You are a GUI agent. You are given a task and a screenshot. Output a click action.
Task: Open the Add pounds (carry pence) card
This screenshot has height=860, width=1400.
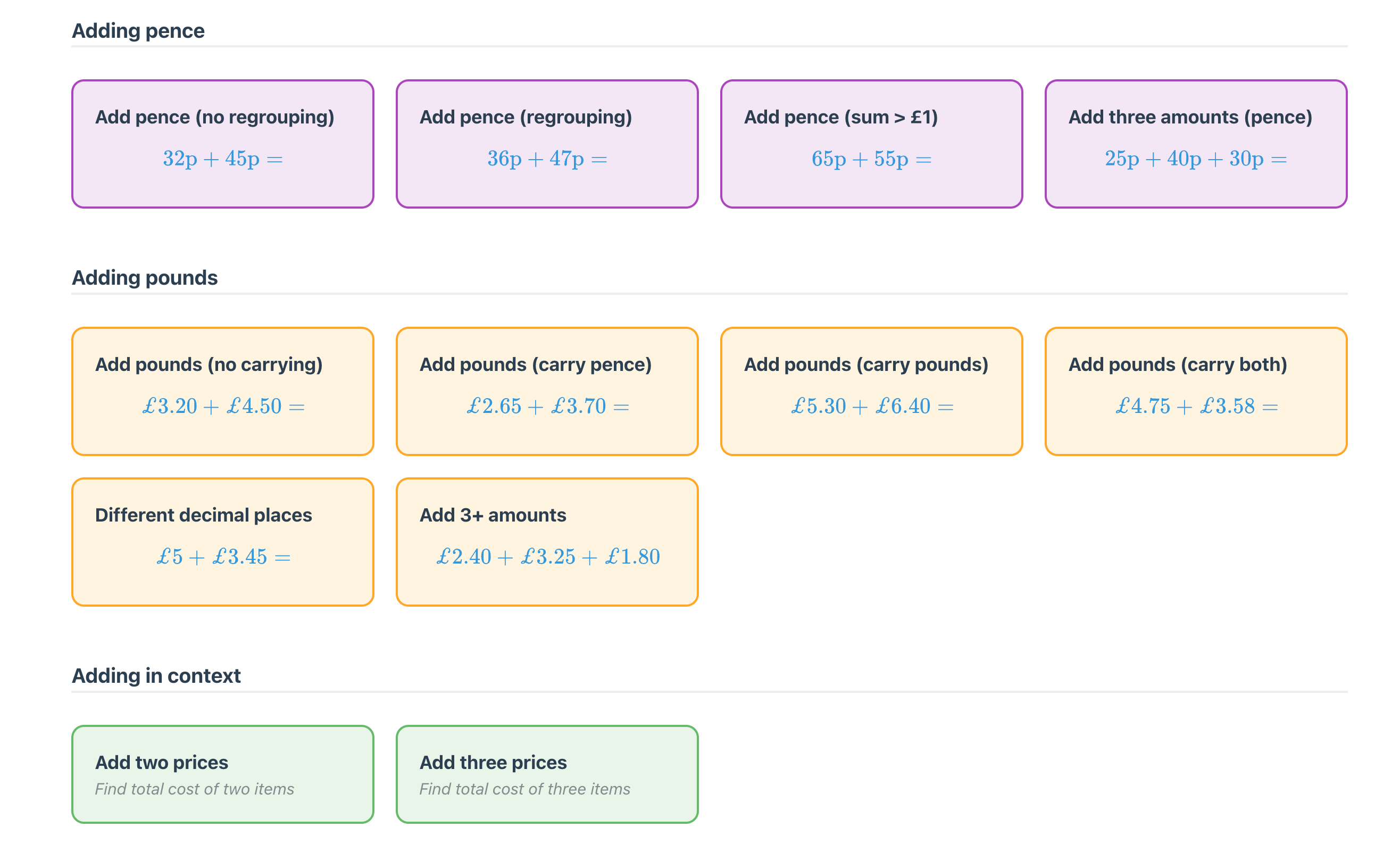tap(546, 391)
